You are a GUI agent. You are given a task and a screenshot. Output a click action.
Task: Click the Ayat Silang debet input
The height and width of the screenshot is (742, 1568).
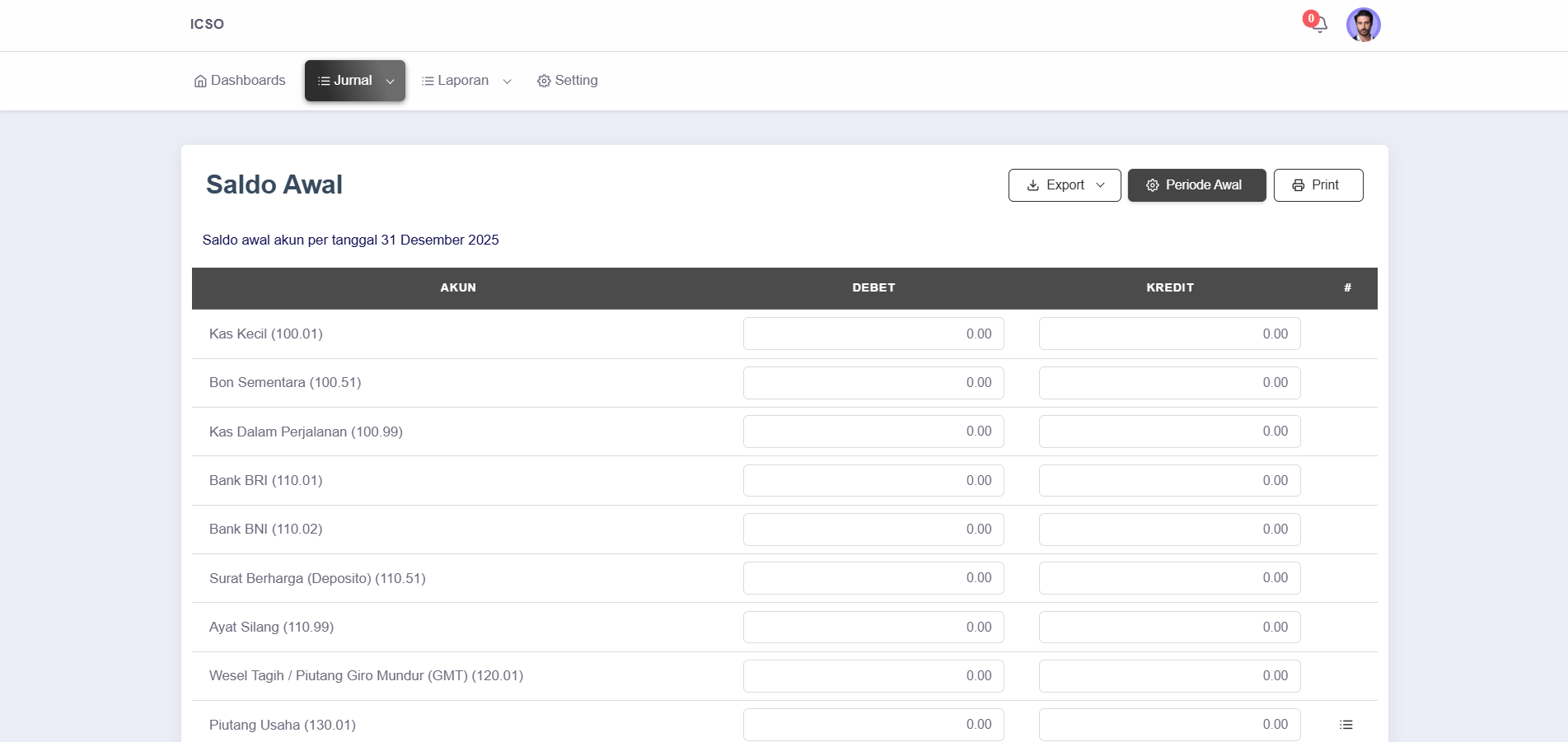[x=873, y=627]
